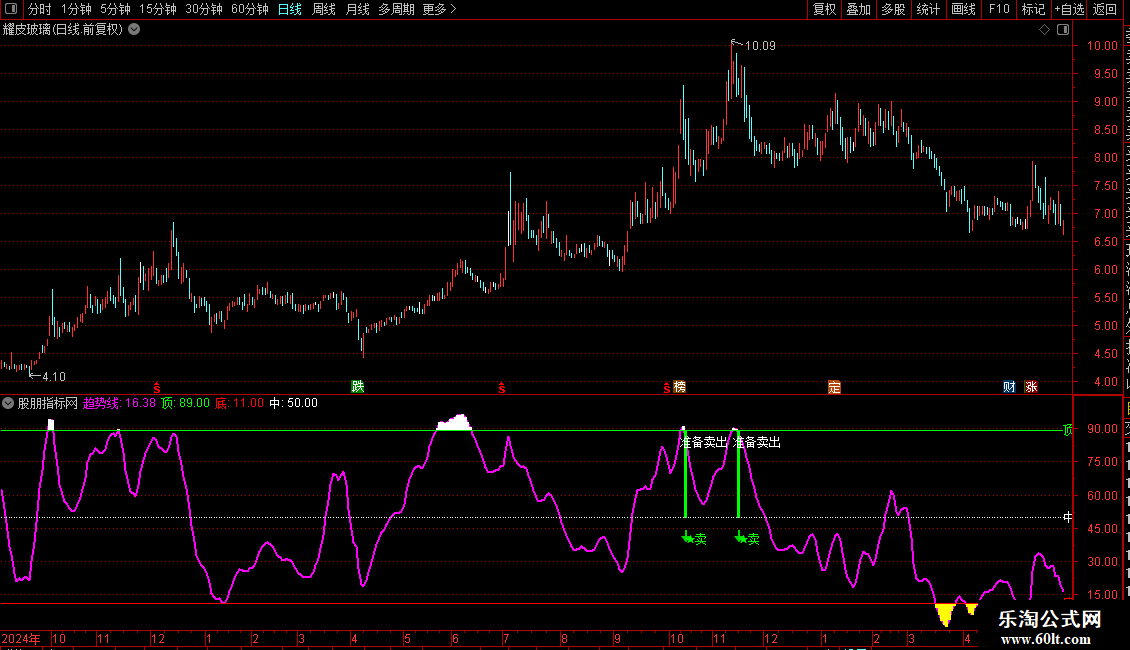The image size is (1130, 650).
Task: Click the first red S marker near December
Action: pos(157,388)
